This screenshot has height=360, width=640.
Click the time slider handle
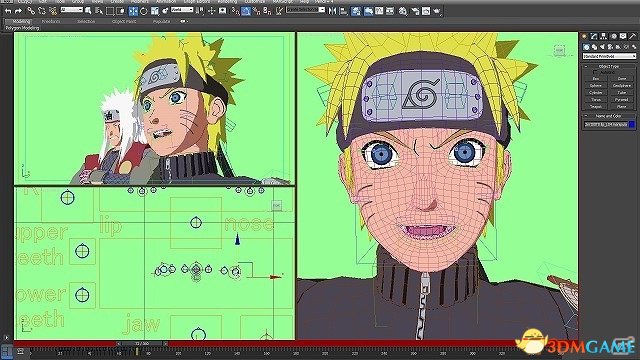pos(142,344)
